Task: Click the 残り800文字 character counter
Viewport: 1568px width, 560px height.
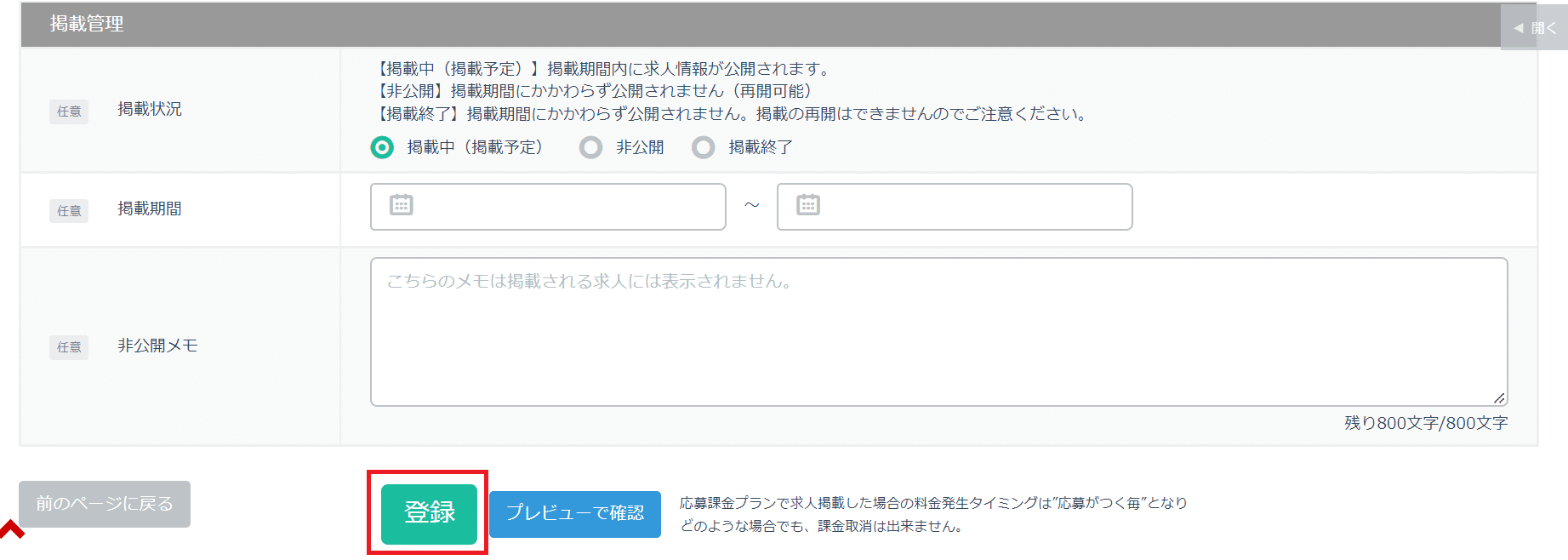Action: tap(1425, 423)
